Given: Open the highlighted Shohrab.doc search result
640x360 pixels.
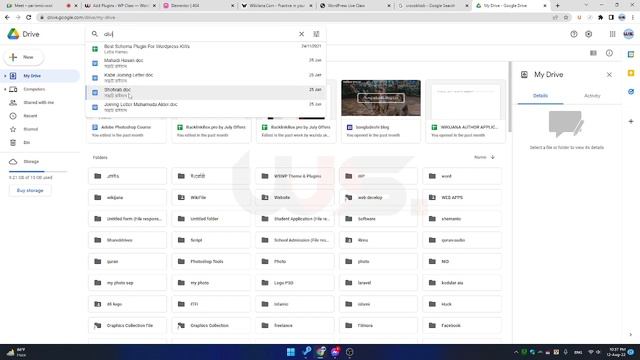Looking at the screenshot, I should pyautogui.click(x=206, y=92).
